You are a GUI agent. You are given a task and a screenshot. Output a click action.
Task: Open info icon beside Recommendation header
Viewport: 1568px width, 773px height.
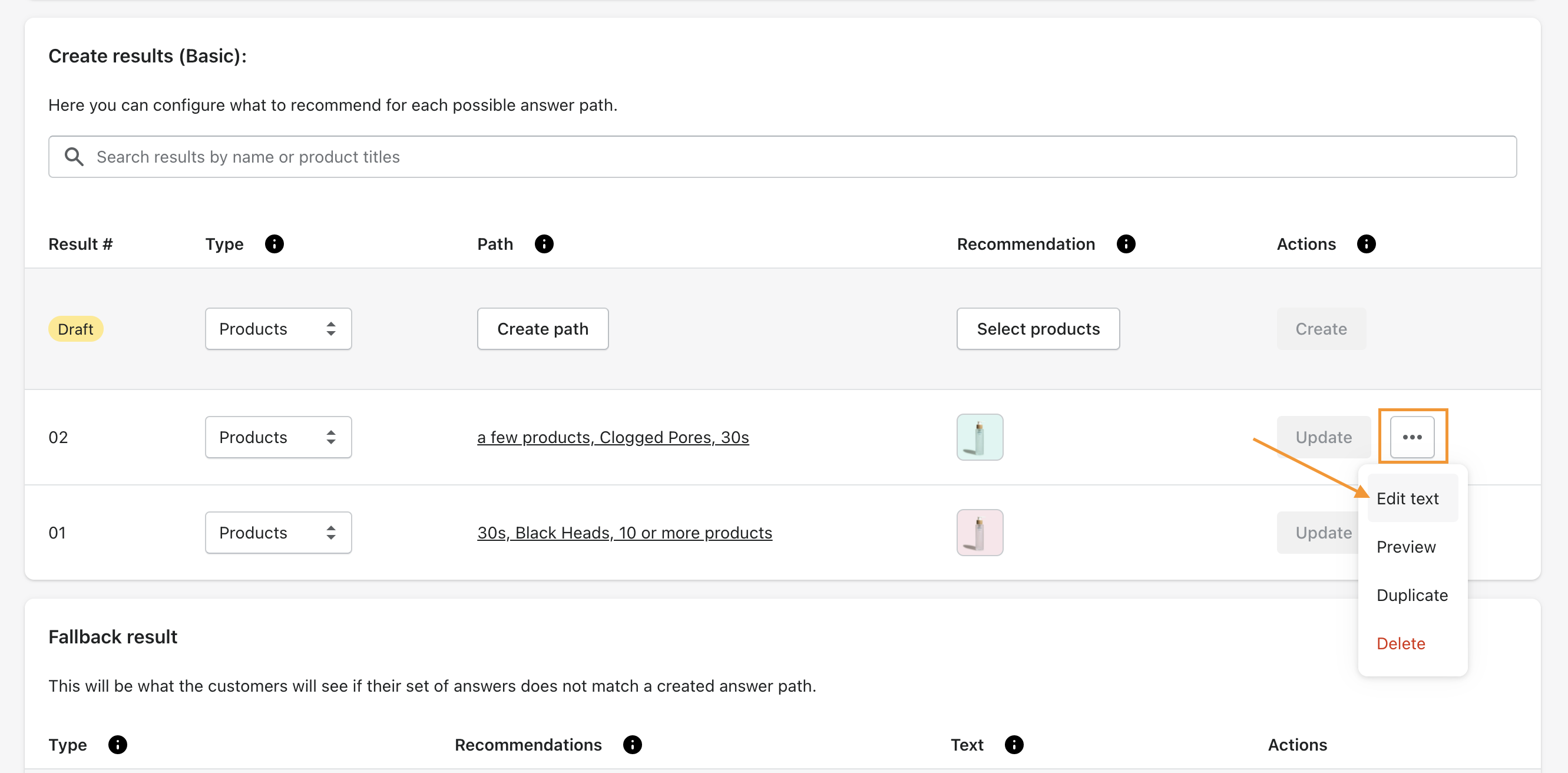coord(1126,244)
